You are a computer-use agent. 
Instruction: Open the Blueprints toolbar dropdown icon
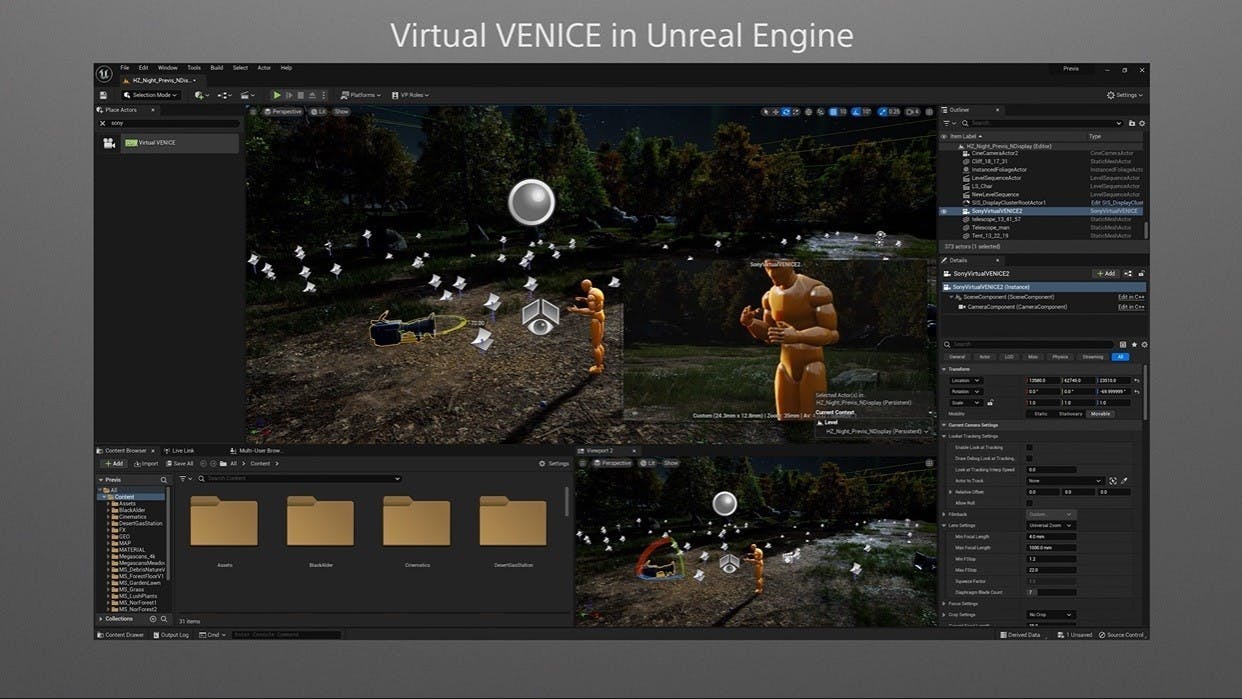(x=224, y=95)
